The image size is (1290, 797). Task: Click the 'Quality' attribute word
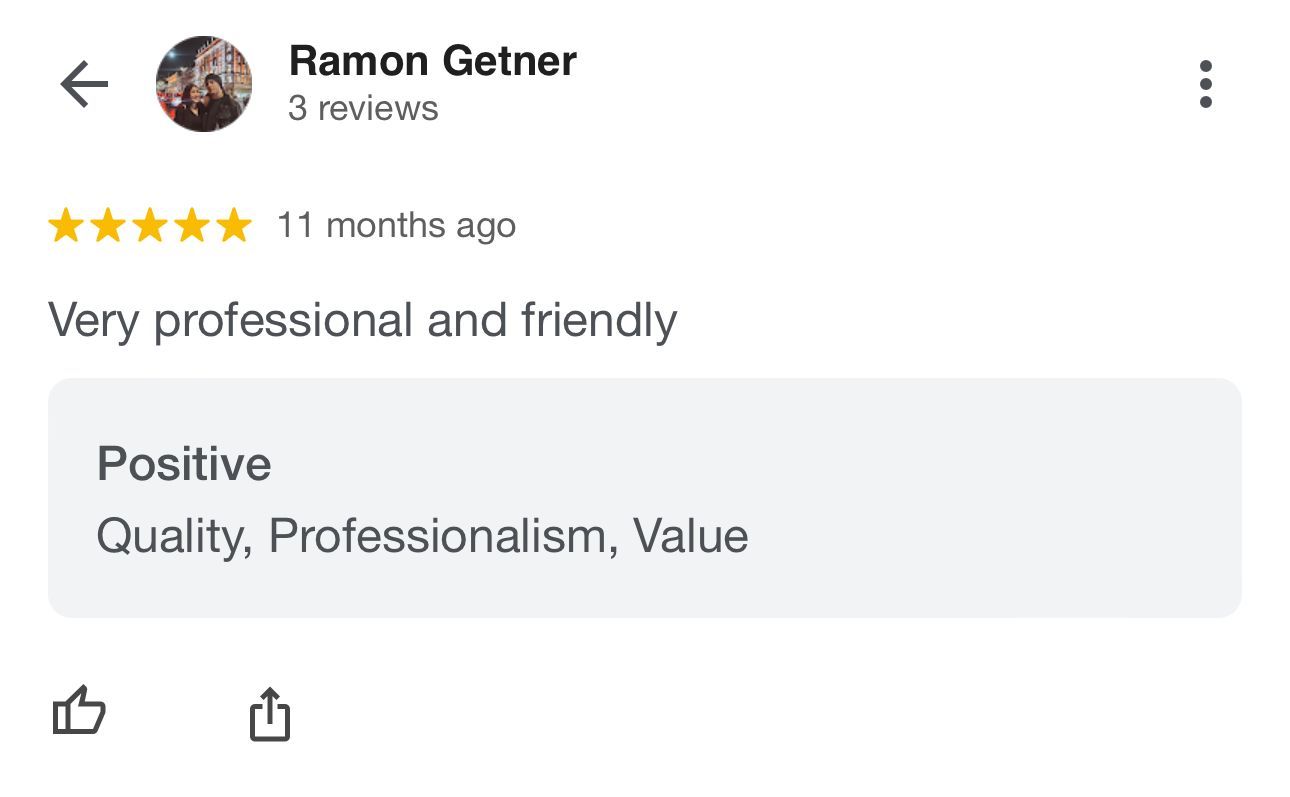click(171, 537)
